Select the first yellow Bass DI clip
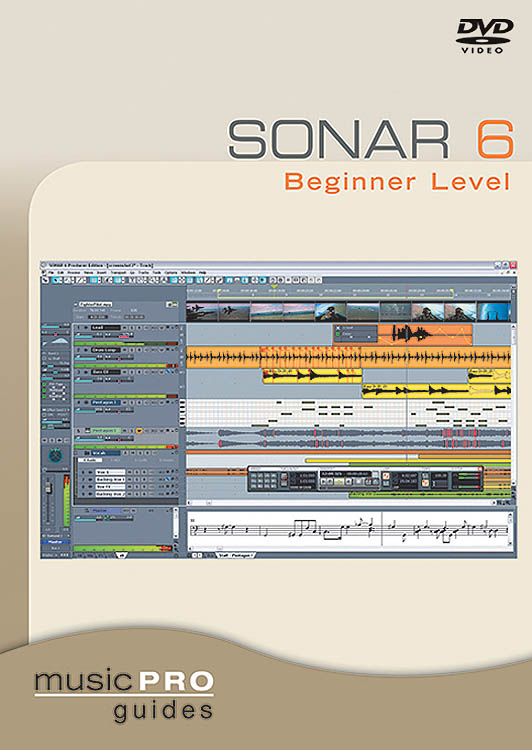 point(312,376)
